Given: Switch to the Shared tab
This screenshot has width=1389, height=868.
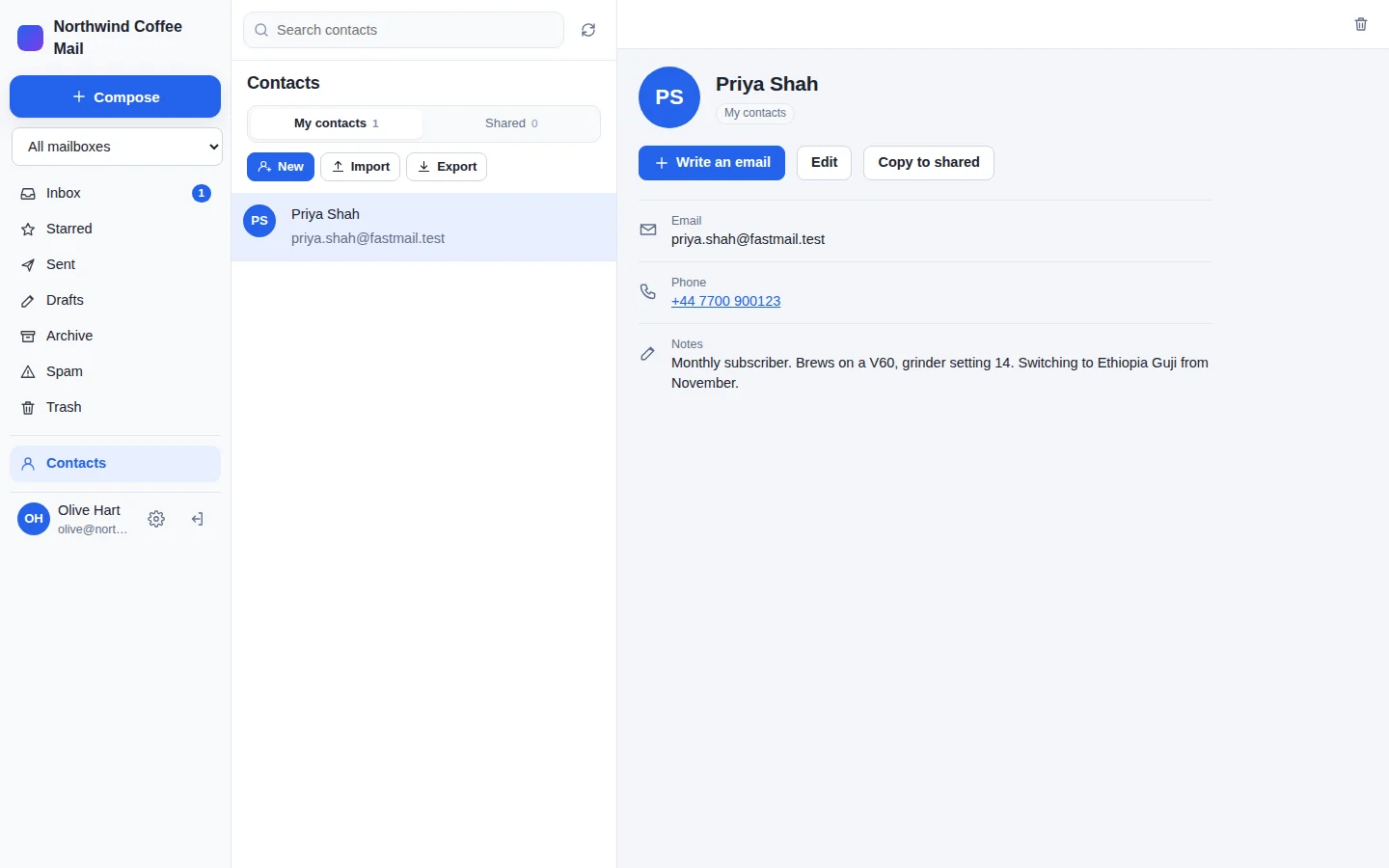Looking at the screenshot, I should click(511, 123).
